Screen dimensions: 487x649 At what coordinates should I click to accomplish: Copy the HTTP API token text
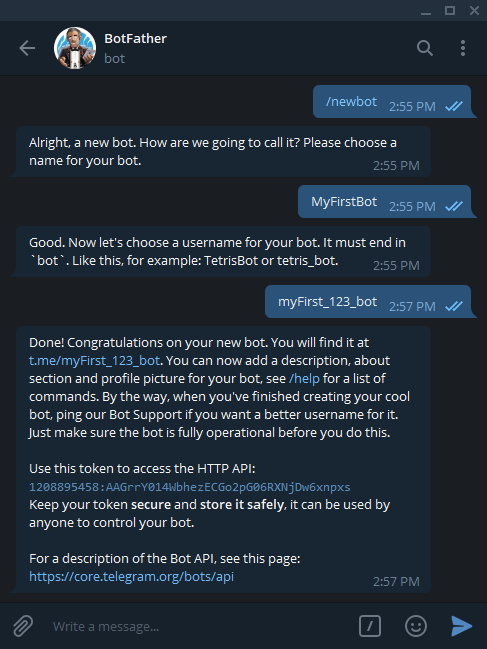190,487
